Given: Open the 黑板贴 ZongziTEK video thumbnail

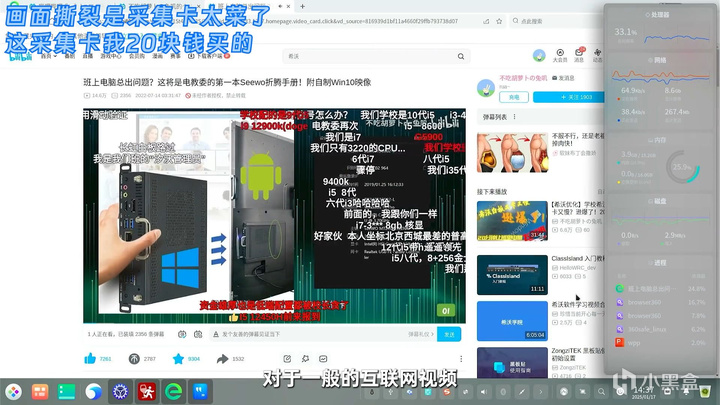Looking at the screenshot, I should [512, 363].
